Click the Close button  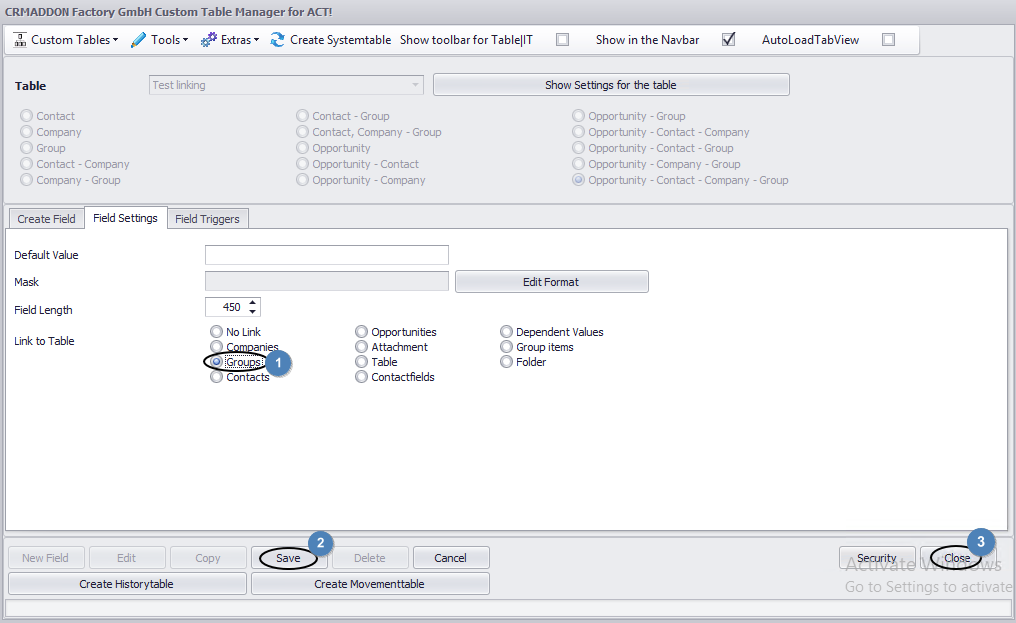coord(958,558)
